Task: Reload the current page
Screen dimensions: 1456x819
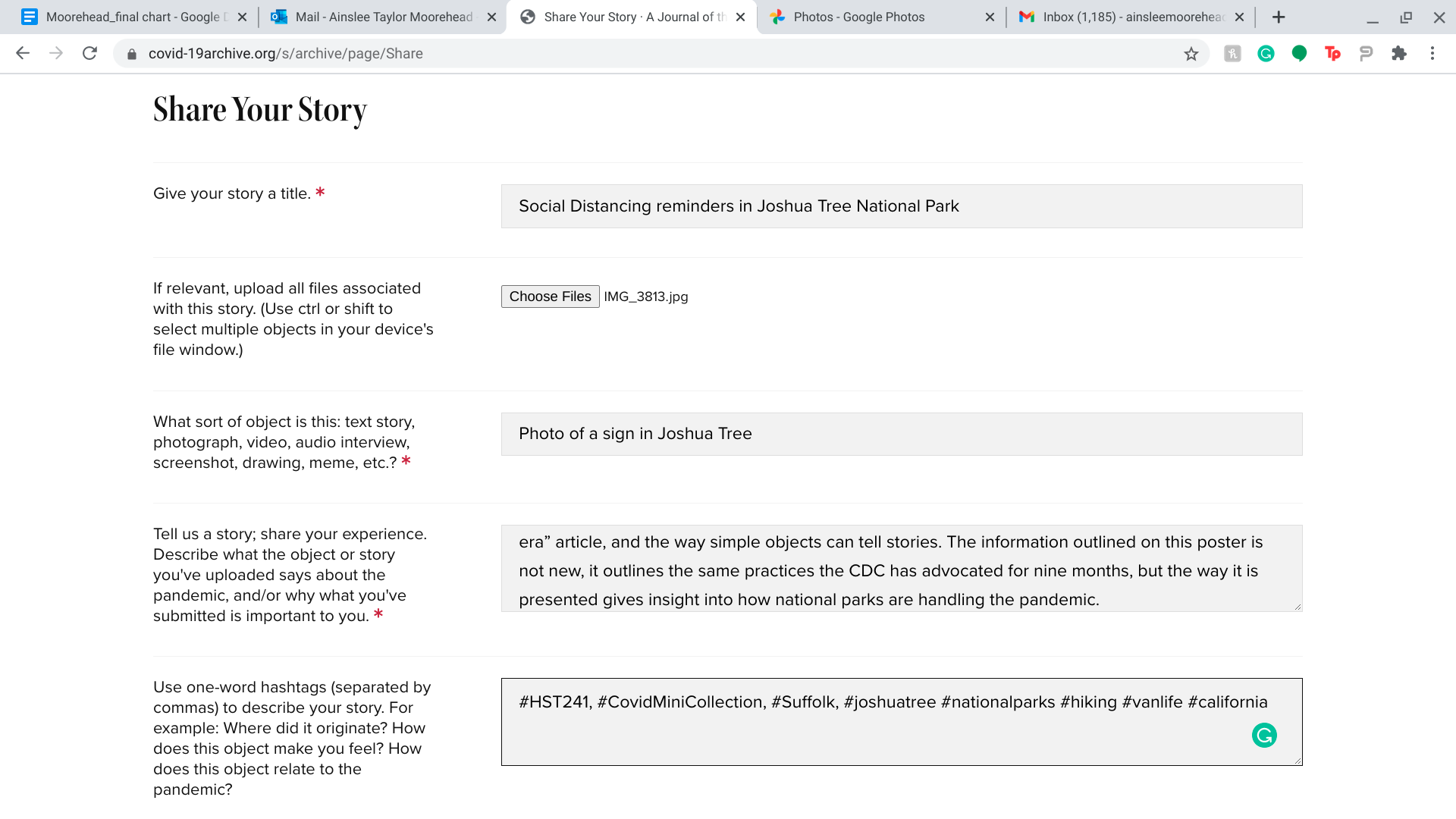Action: [x=89, y=53]
